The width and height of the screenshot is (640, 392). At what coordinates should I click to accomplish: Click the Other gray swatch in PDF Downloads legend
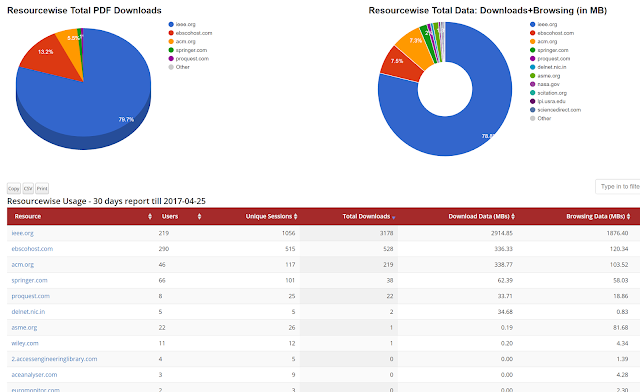[x=171, y=67]
